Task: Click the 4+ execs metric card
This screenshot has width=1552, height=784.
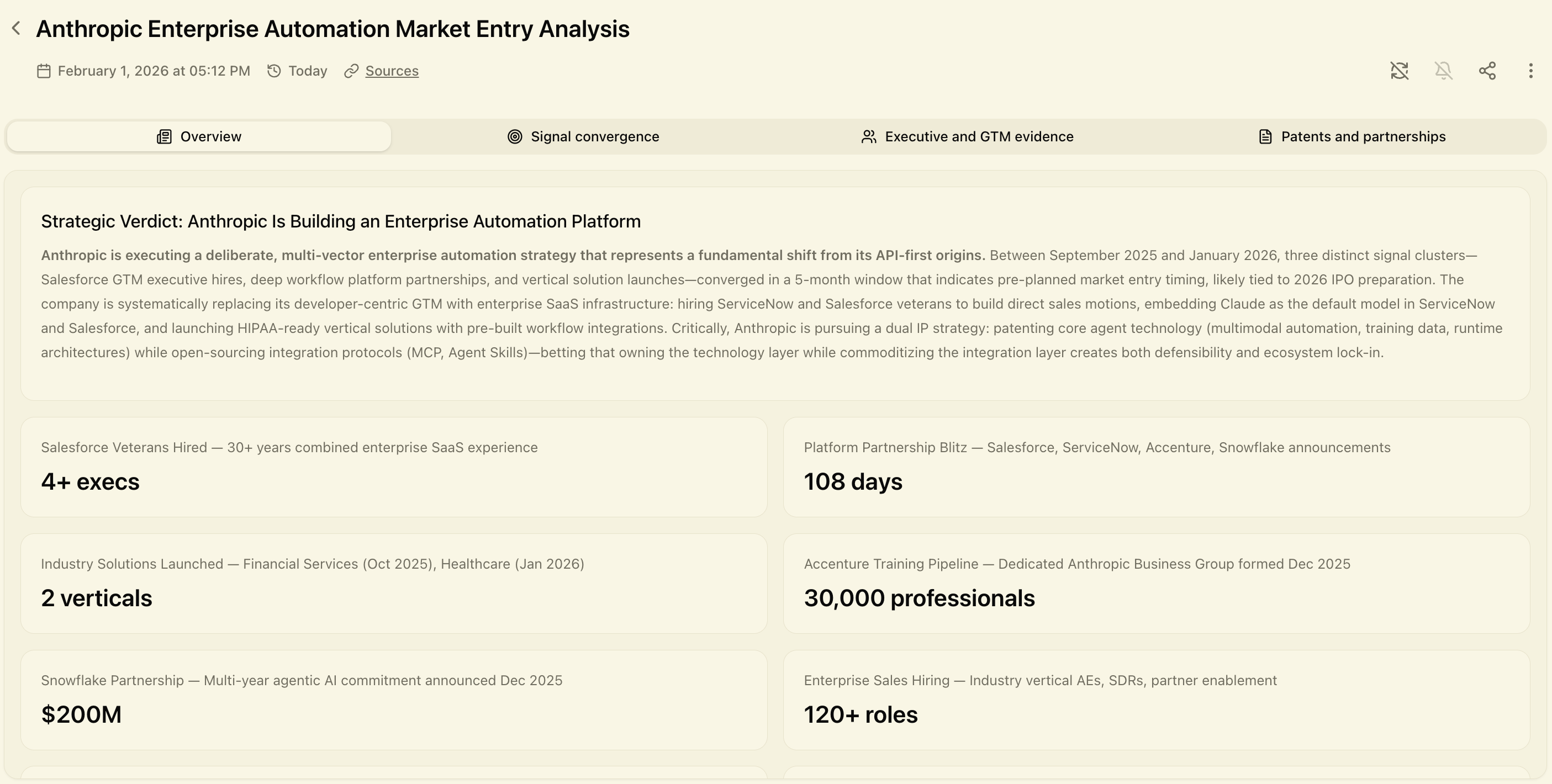Action: click(x=393, y=467)
